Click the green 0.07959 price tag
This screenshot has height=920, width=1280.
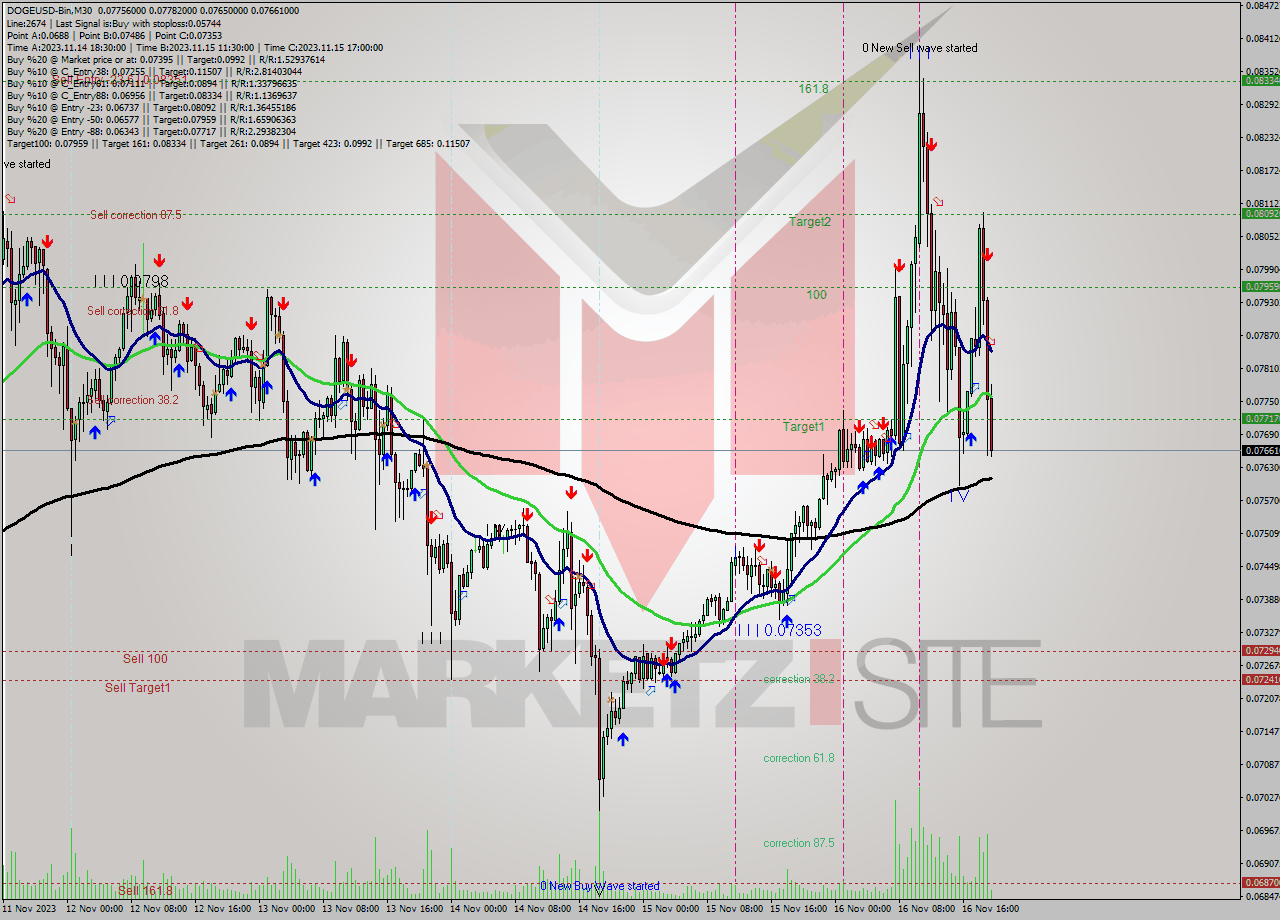tap(1260, 286)
